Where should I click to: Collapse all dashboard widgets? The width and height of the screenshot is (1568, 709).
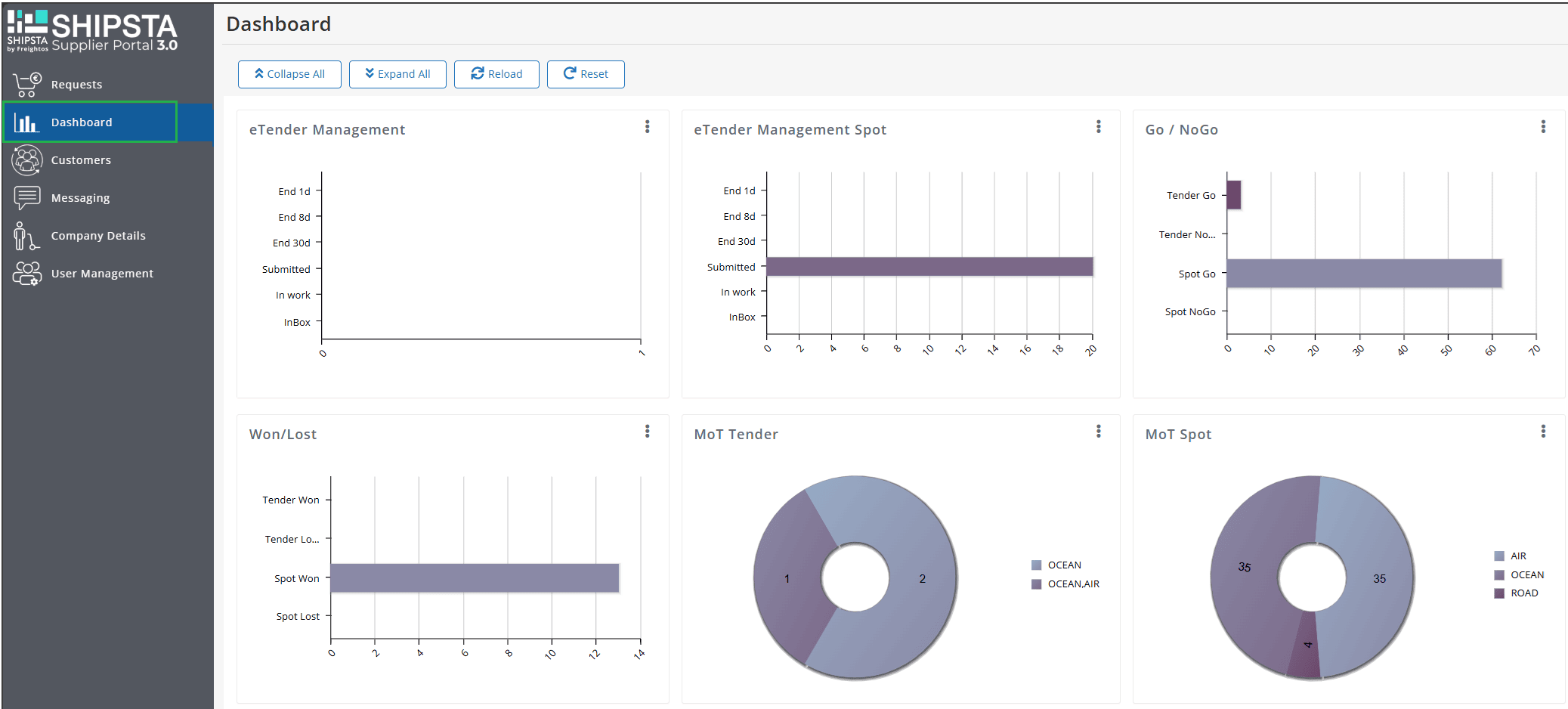click(x=289, y=74)
